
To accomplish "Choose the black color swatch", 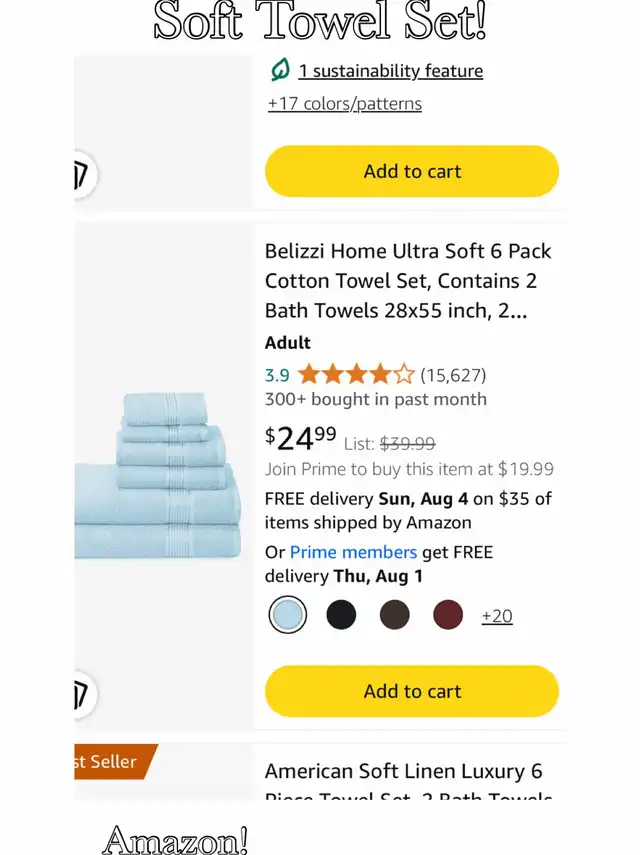I will 341,615.
